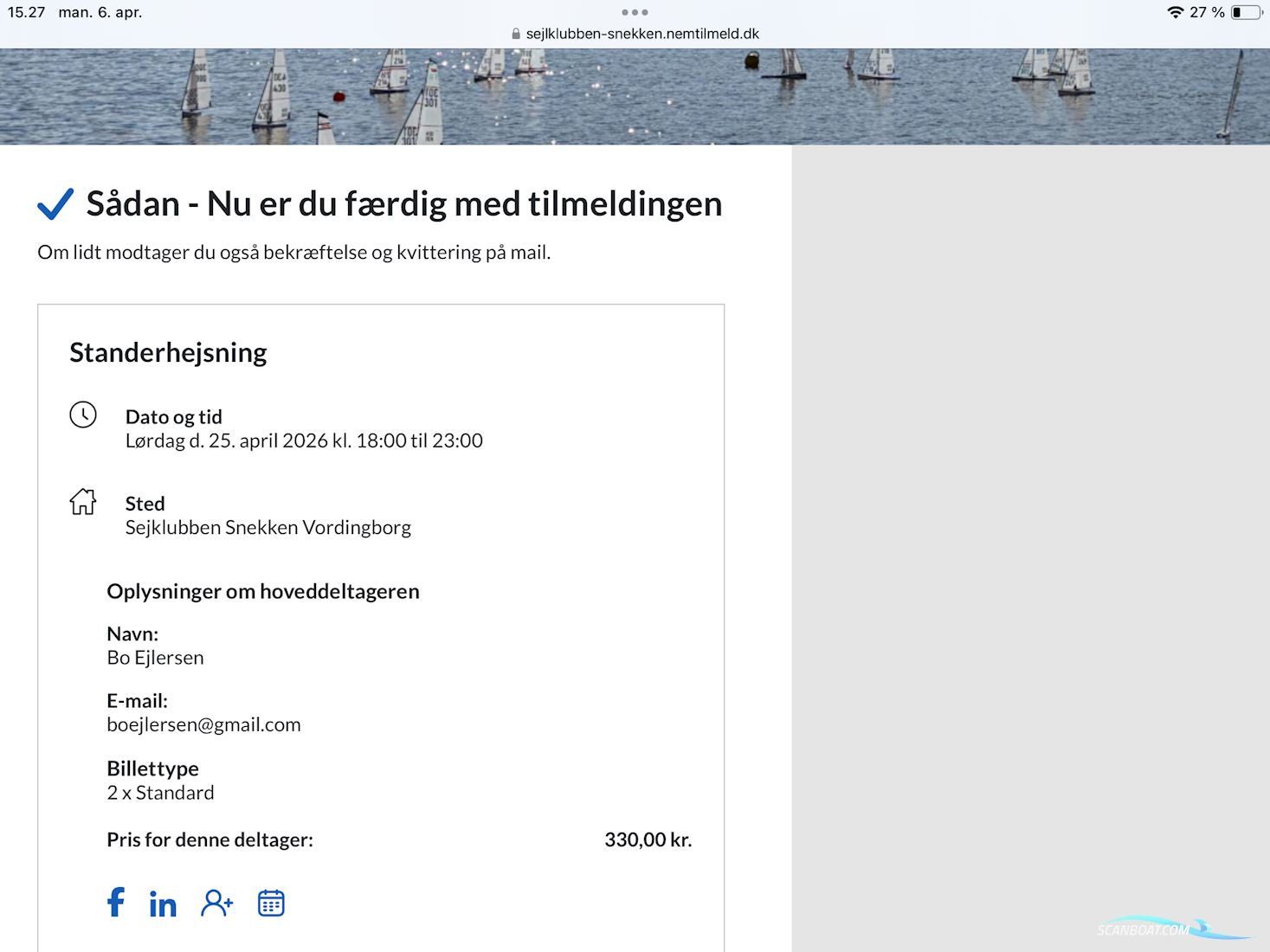Click the Standerhejsning event title
This screenshot has width=1270, height=952.
[168, 353]
